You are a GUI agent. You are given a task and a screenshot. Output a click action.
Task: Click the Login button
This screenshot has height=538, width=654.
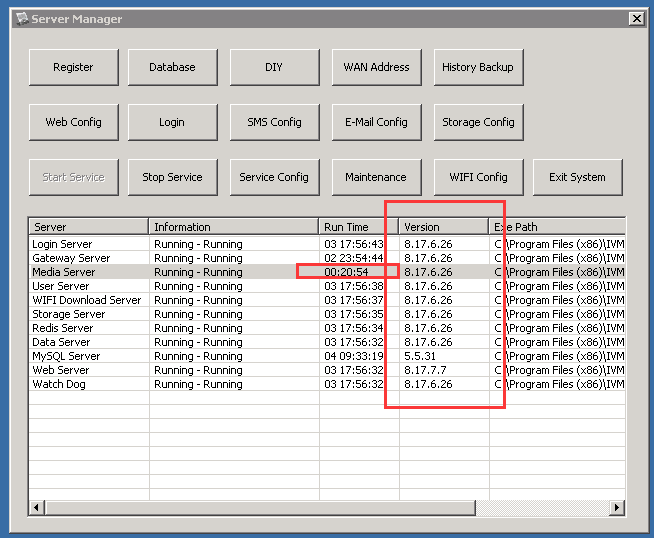point(173,122)
